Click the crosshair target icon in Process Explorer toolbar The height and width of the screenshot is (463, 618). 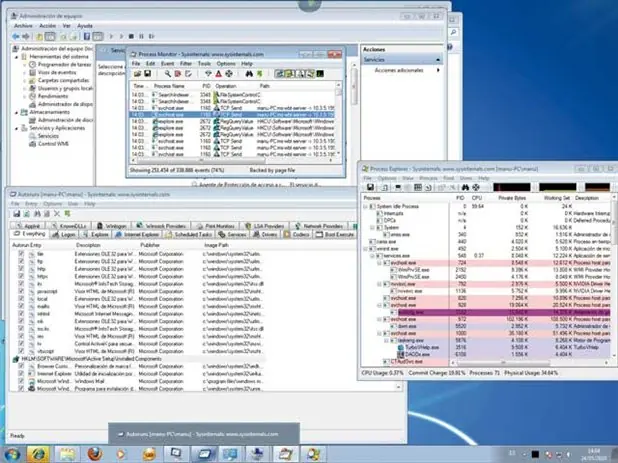tap(476, 188)
